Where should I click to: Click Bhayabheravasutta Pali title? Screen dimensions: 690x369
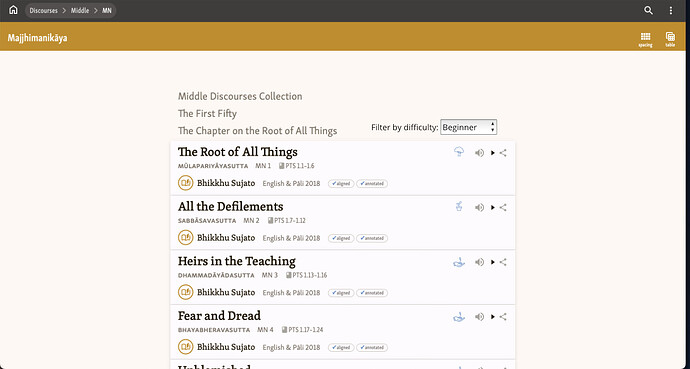214,330
